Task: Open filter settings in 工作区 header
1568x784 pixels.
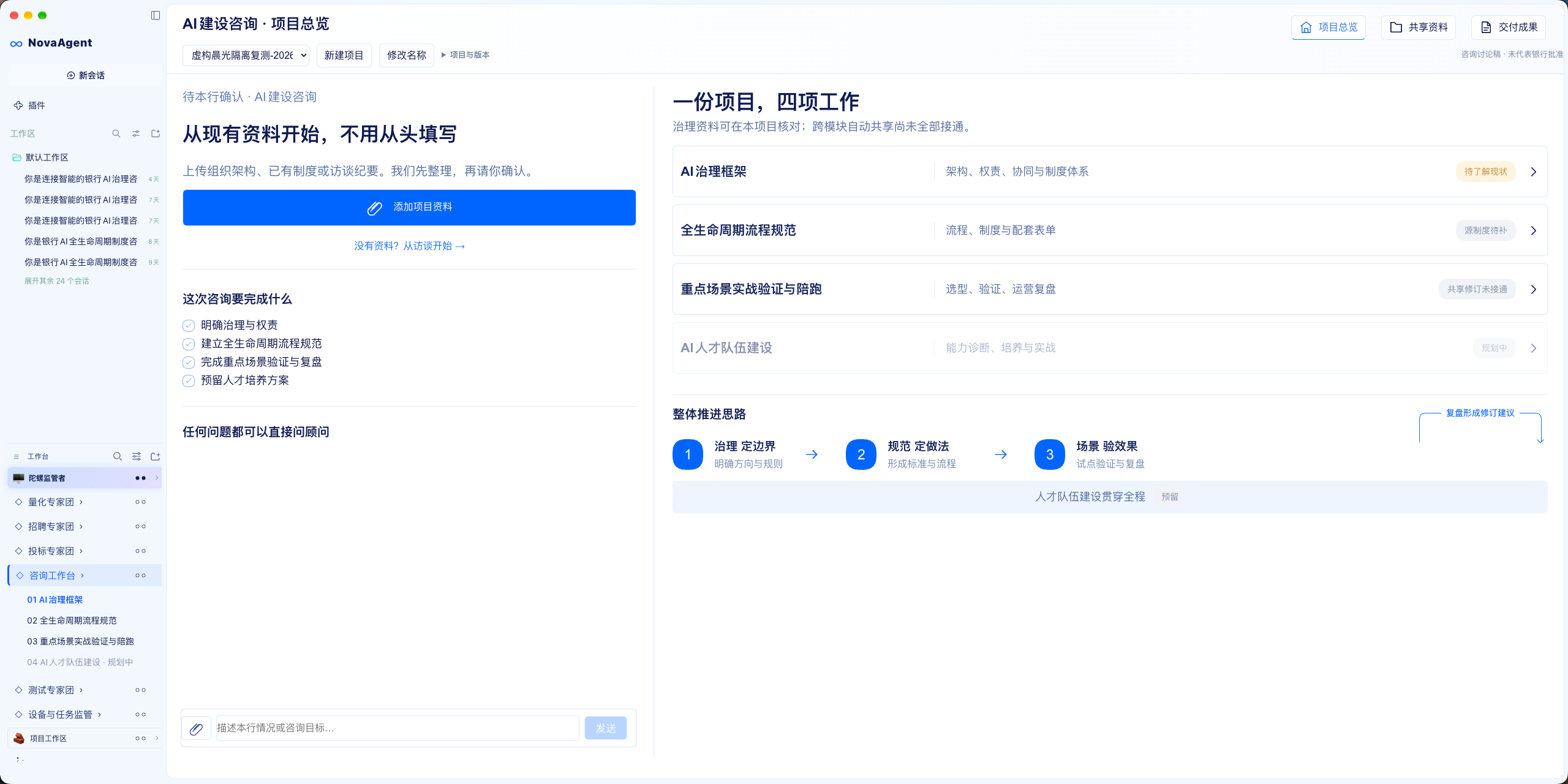Action: [136, 134]
